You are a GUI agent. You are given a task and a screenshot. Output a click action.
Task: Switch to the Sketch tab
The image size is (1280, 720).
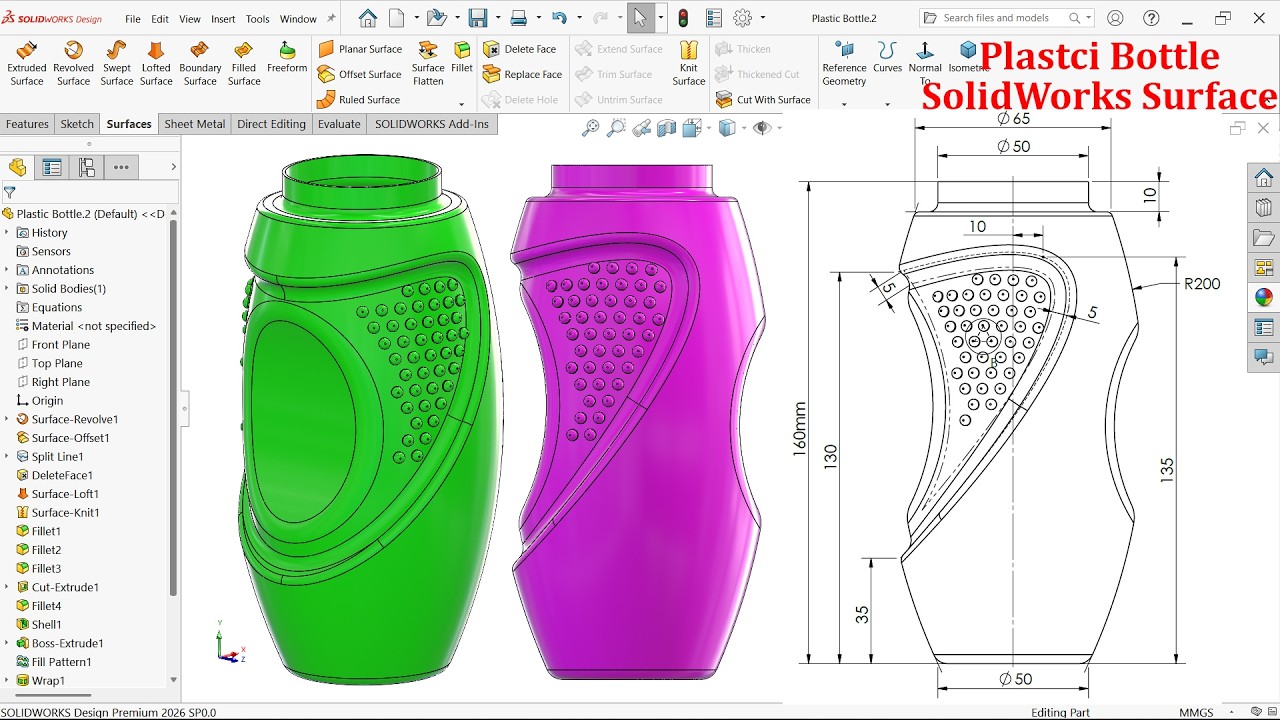click(x=77, y=124)
